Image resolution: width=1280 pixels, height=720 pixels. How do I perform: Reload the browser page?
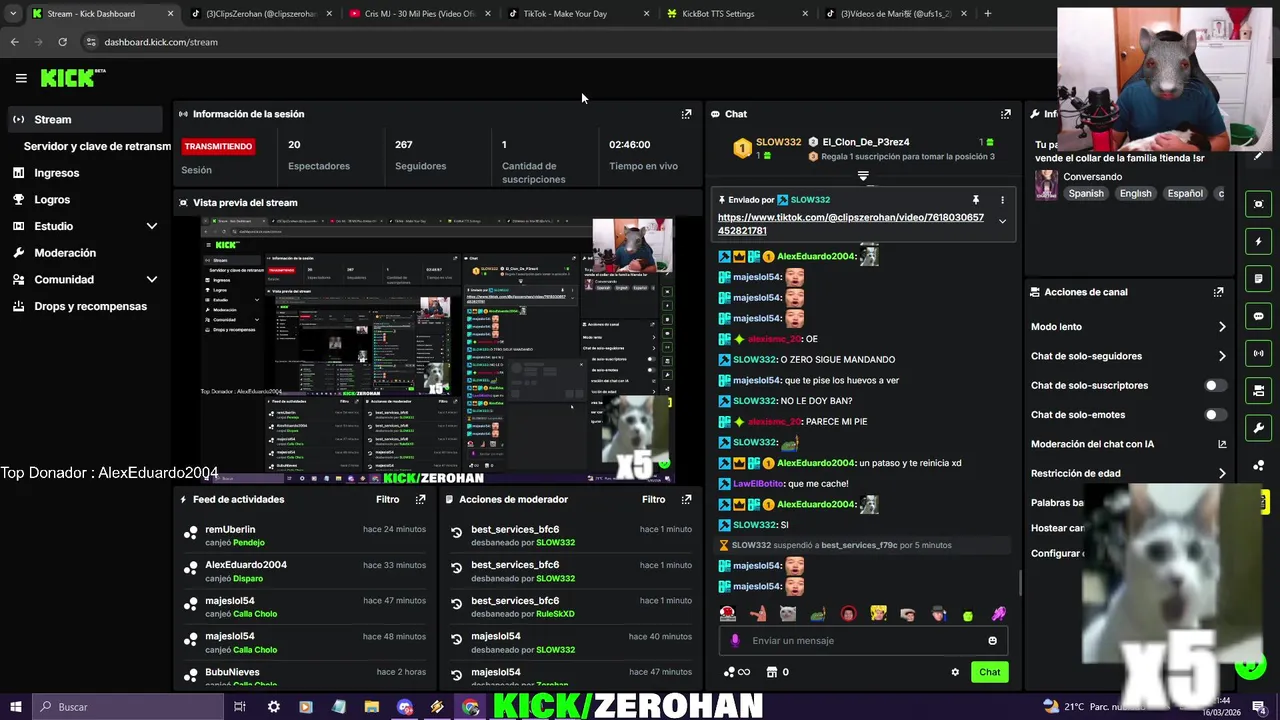coord(62,42)
